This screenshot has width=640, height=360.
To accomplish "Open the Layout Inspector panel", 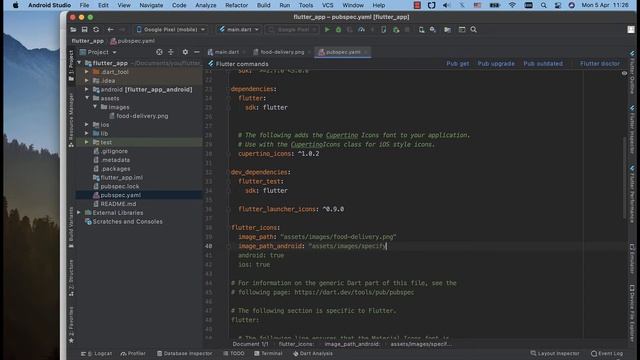I will click(x=555, y=353).
